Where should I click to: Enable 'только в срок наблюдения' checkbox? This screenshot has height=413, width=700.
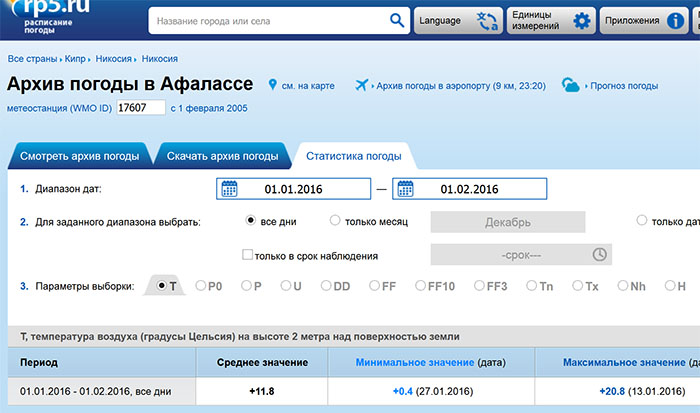tap(247, 255)
